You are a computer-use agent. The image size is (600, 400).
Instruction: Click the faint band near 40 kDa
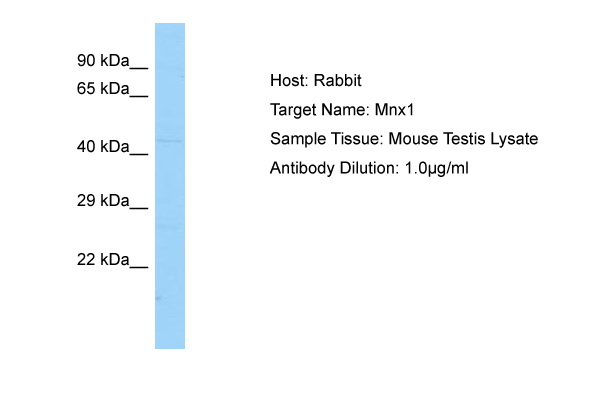pos(170,141)
